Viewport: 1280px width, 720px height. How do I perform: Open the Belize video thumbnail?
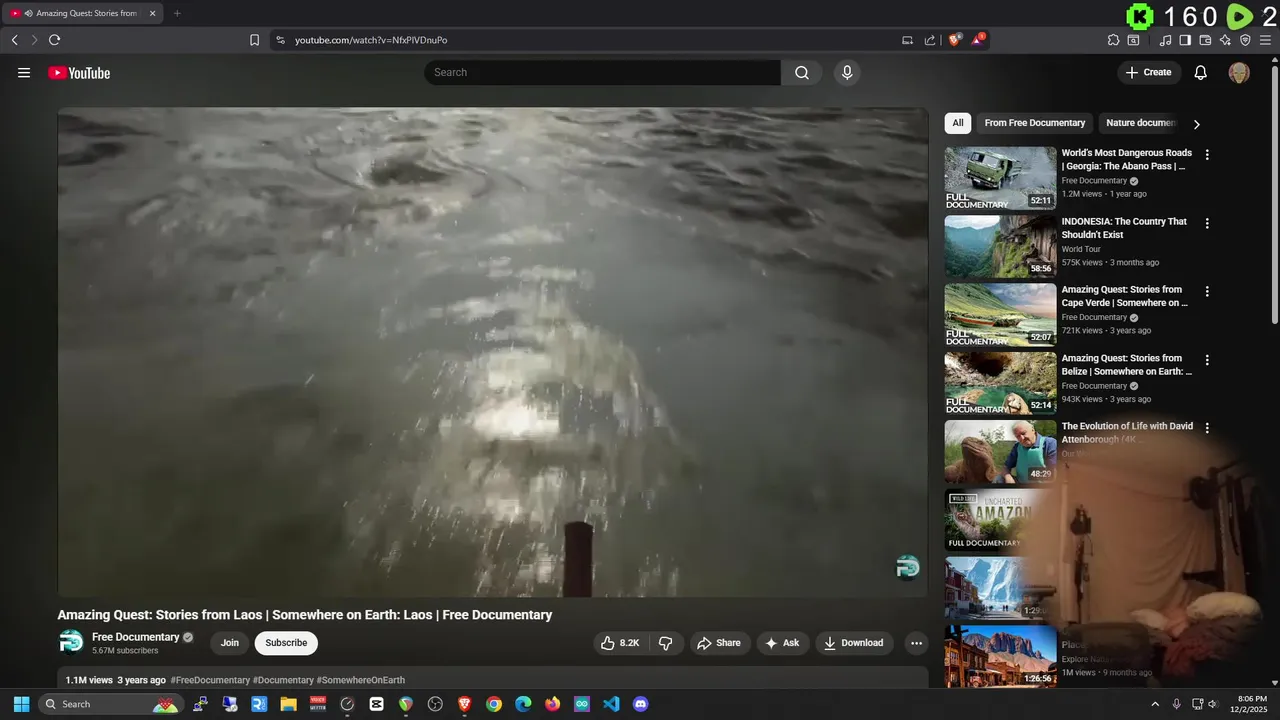point(1000,382)
